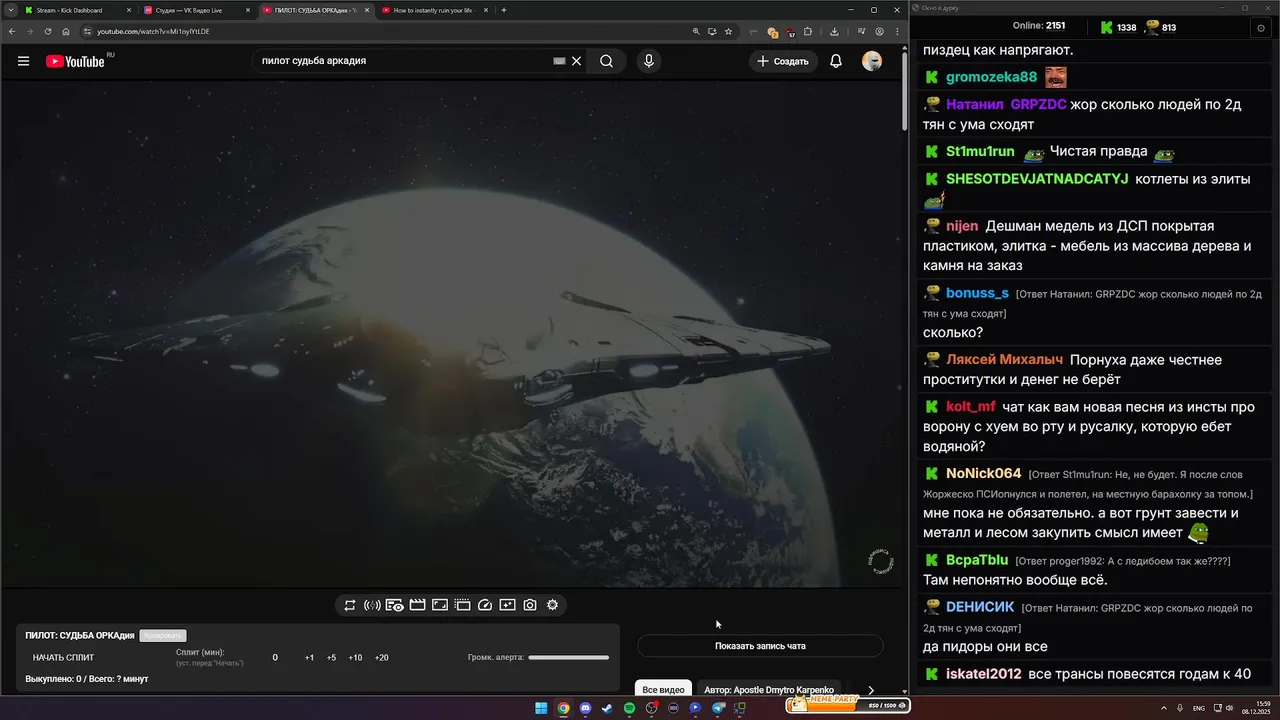Click username iskatel2012 in chat
The width and height of the screenshot is (1280, 720).
click(984, 674)
